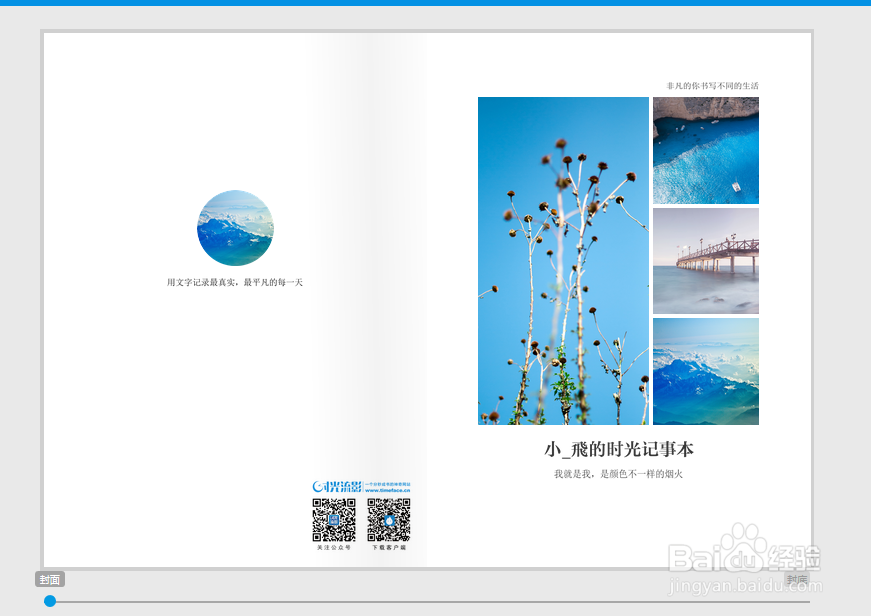Open the www.timeface.cn website link
This screenshot has width=871, height=616.
click(388, 490)
